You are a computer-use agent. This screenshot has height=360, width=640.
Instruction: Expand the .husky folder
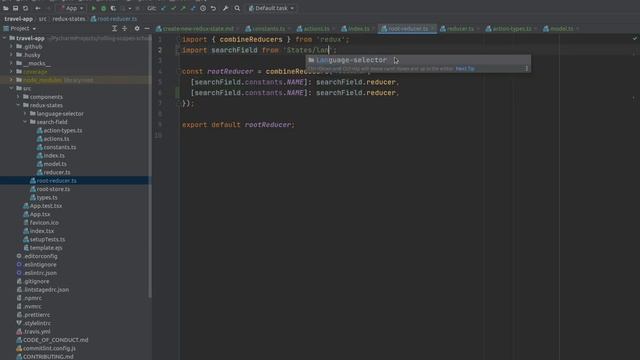(x=11, y=55)
